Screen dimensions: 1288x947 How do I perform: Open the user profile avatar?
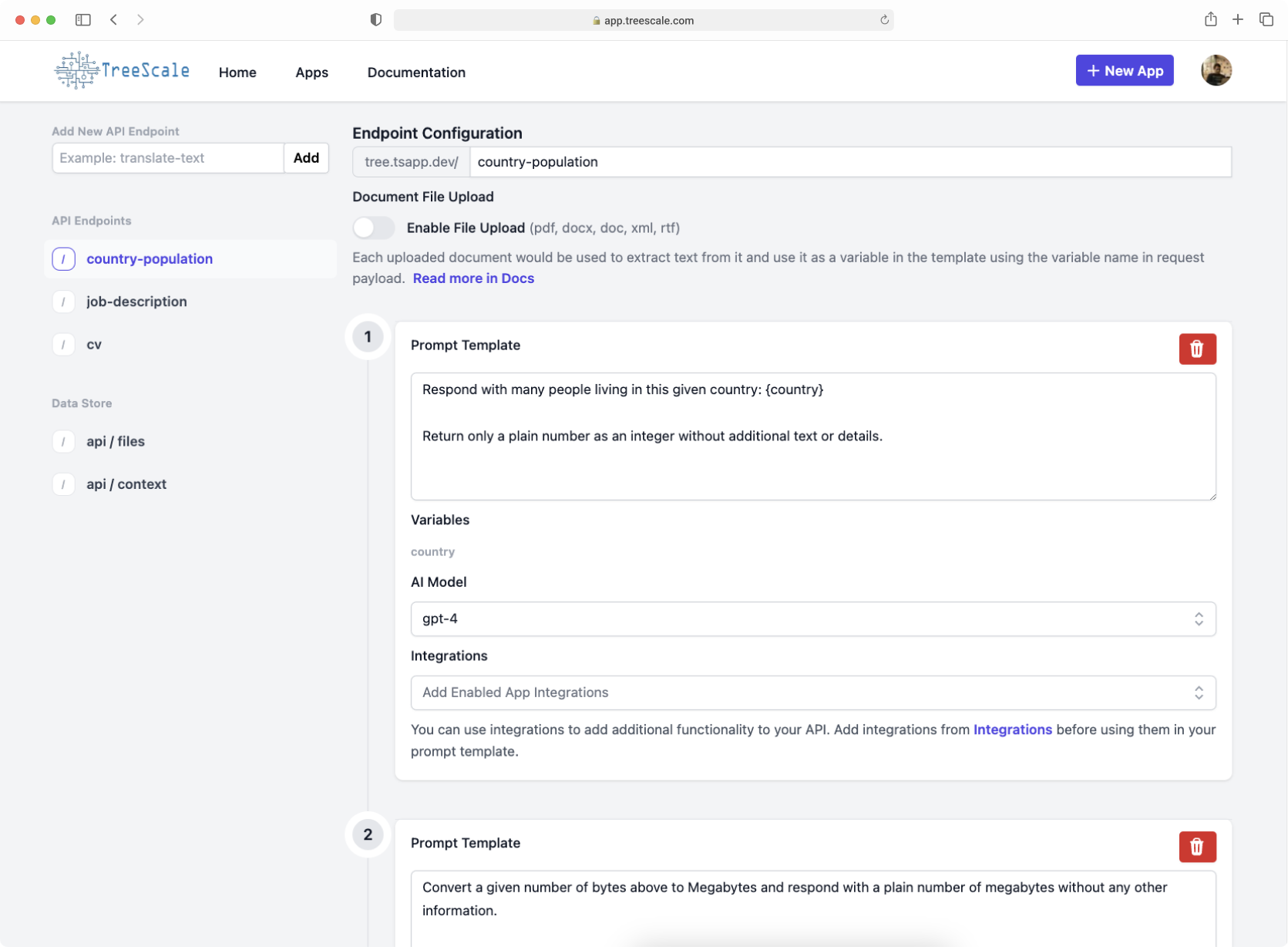(x=1216, y=71)
